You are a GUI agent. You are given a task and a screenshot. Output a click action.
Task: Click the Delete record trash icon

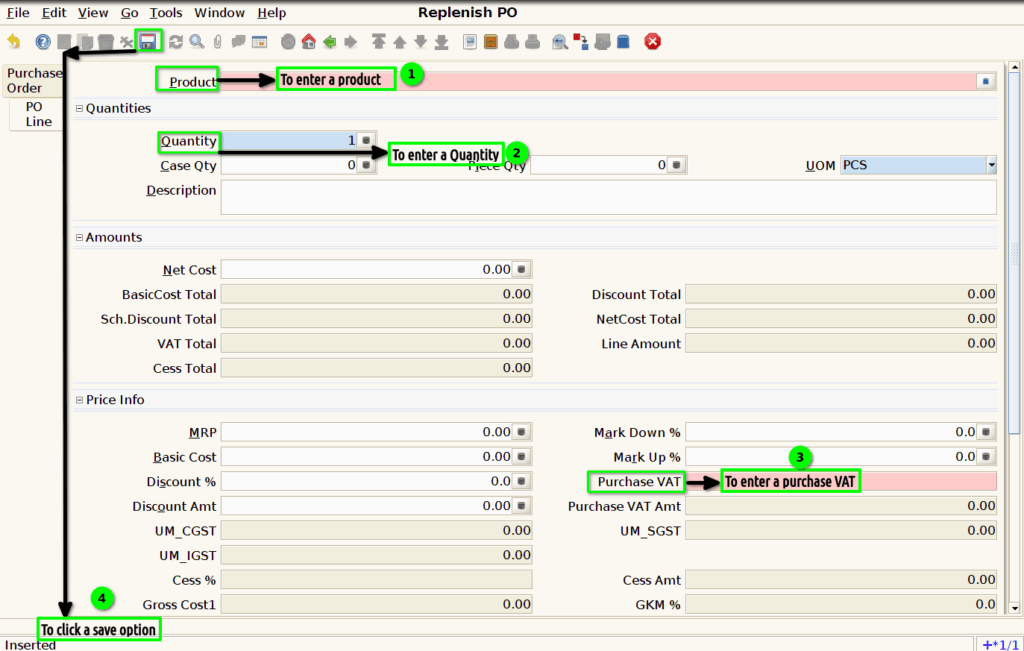[106, 42]
